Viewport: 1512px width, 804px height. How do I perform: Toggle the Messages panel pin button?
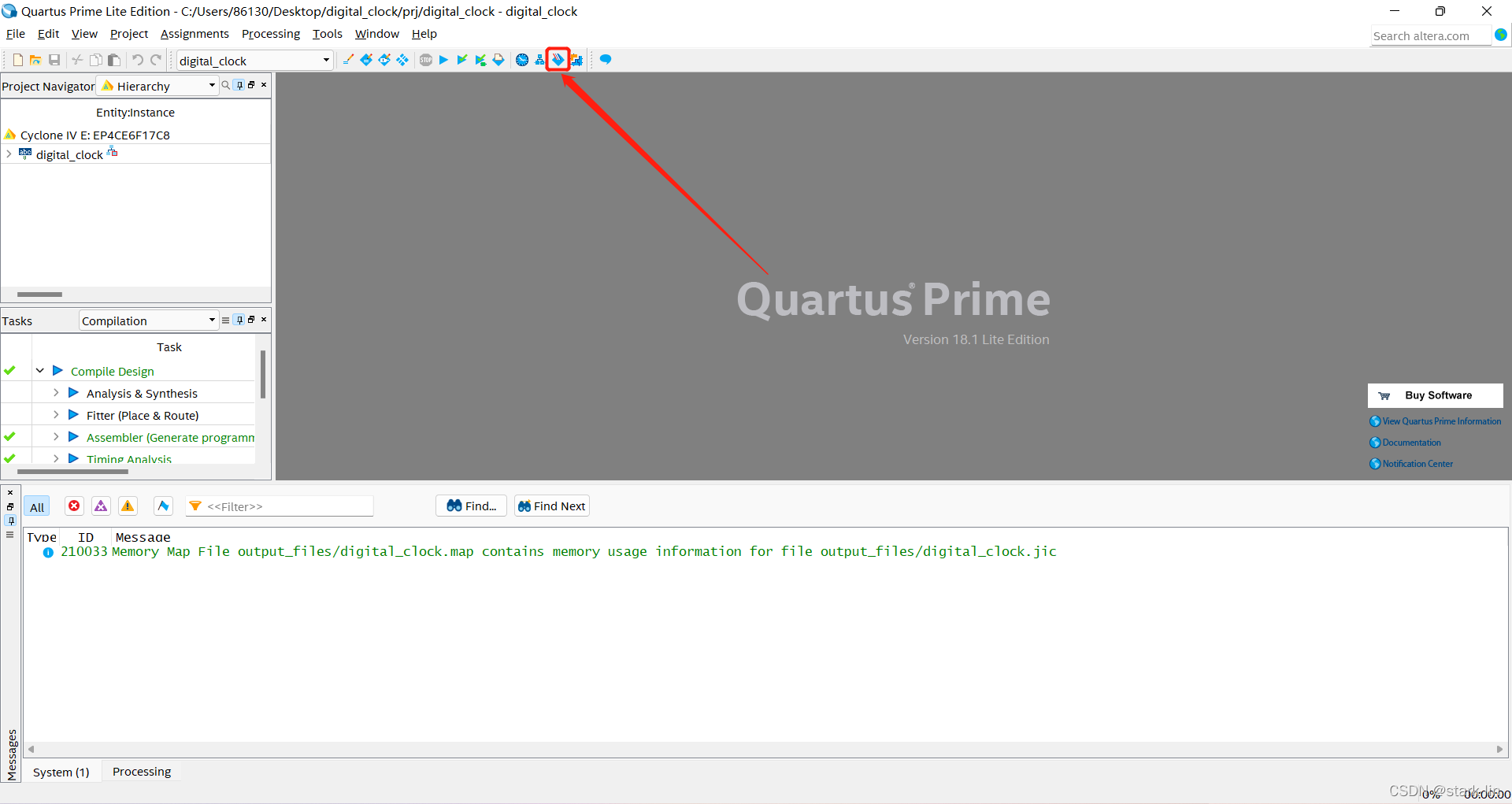tap(10, 521)
